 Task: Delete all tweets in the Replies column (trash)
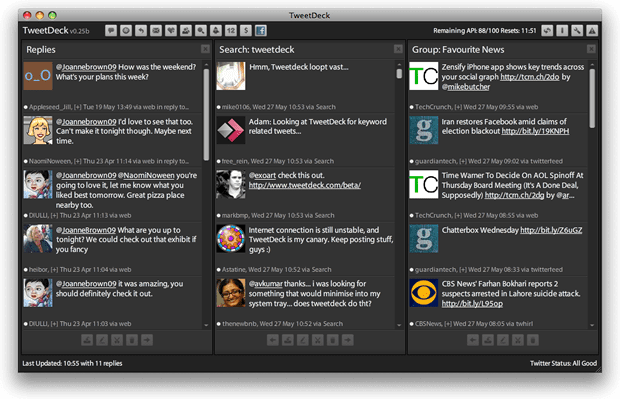pos(132,340)
